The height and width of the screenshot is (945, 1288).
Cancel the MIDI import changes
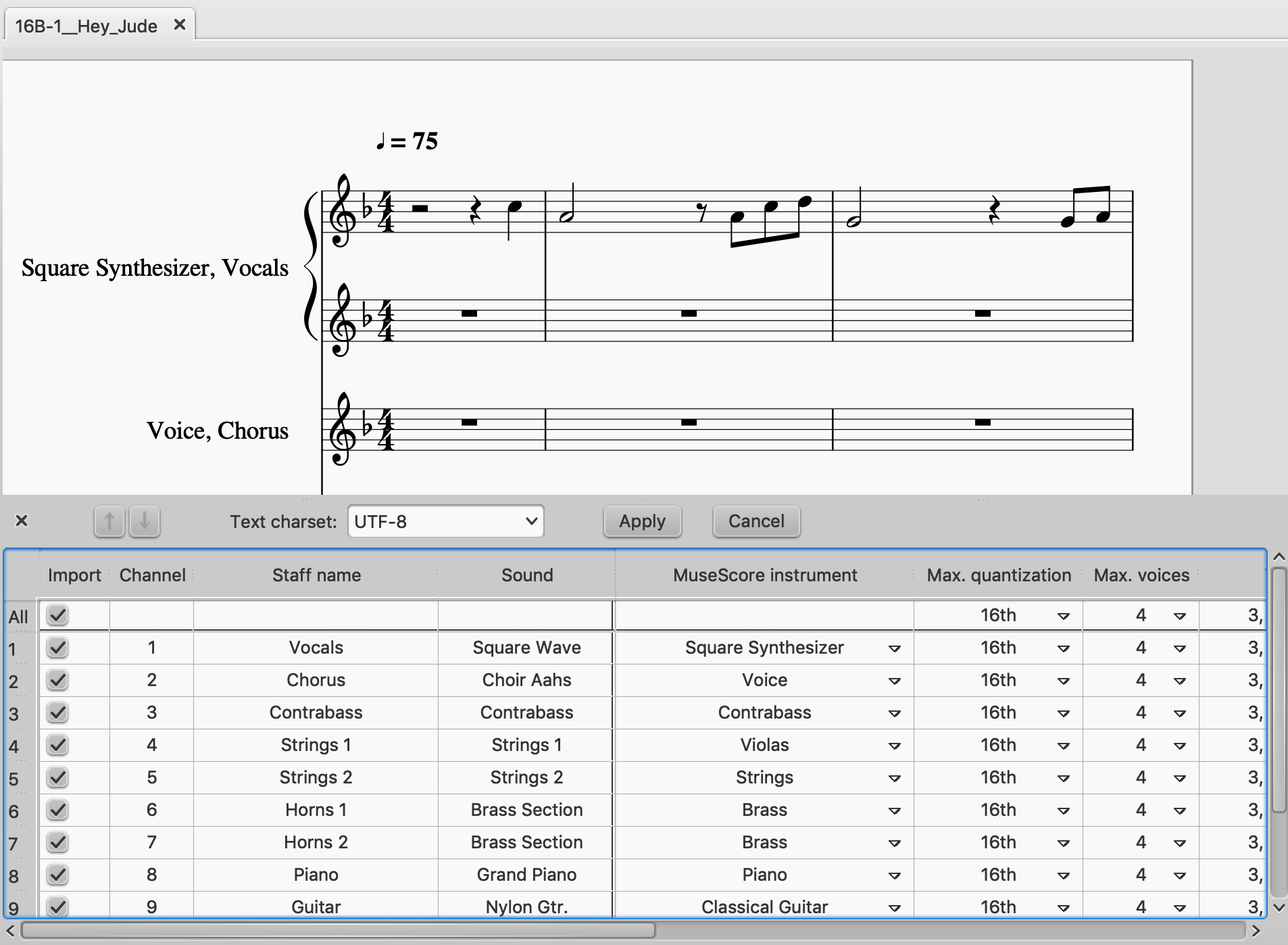pyautogui.click(x=756, y=521)
